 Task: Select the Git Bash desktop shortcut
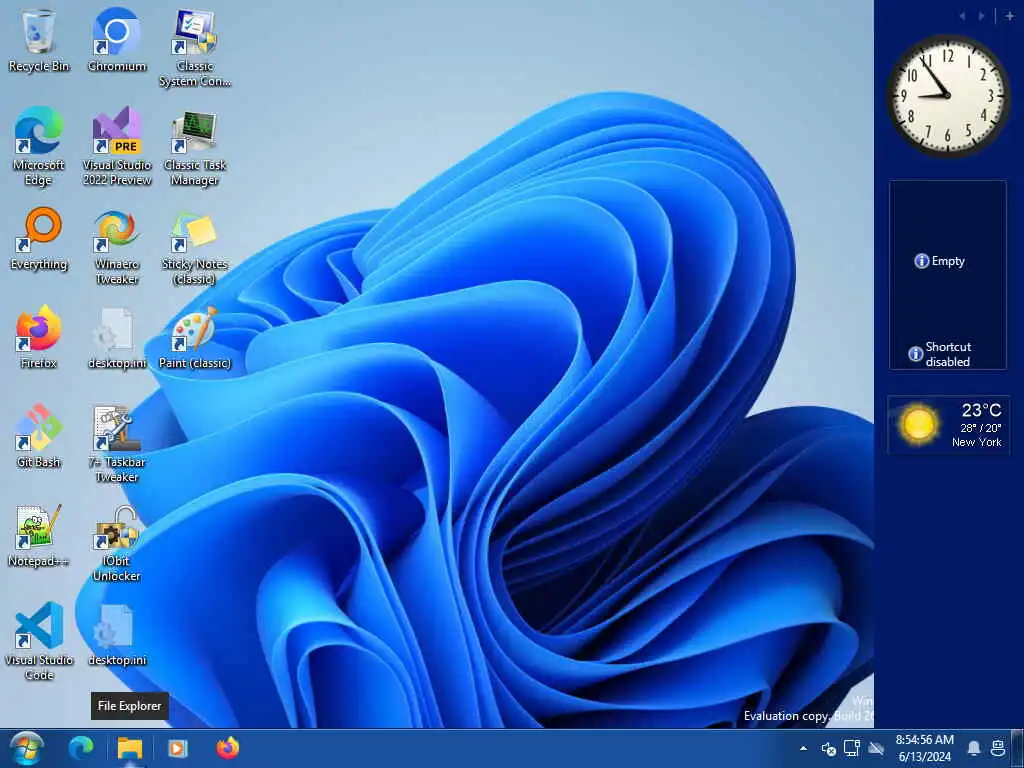tap(39, 436)
